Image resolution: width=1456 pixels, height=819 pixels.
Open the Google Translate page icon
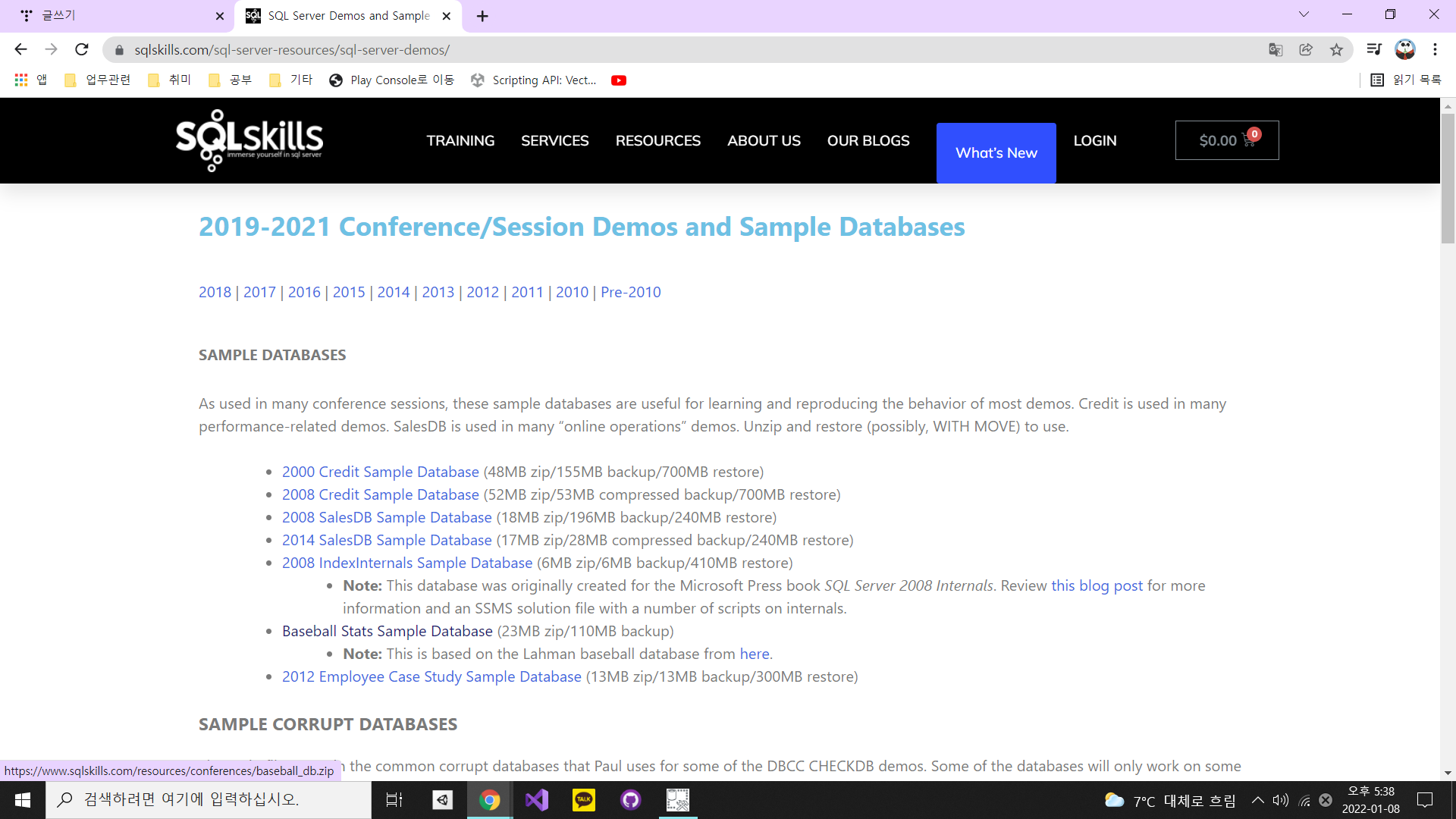coord(1276,49)
